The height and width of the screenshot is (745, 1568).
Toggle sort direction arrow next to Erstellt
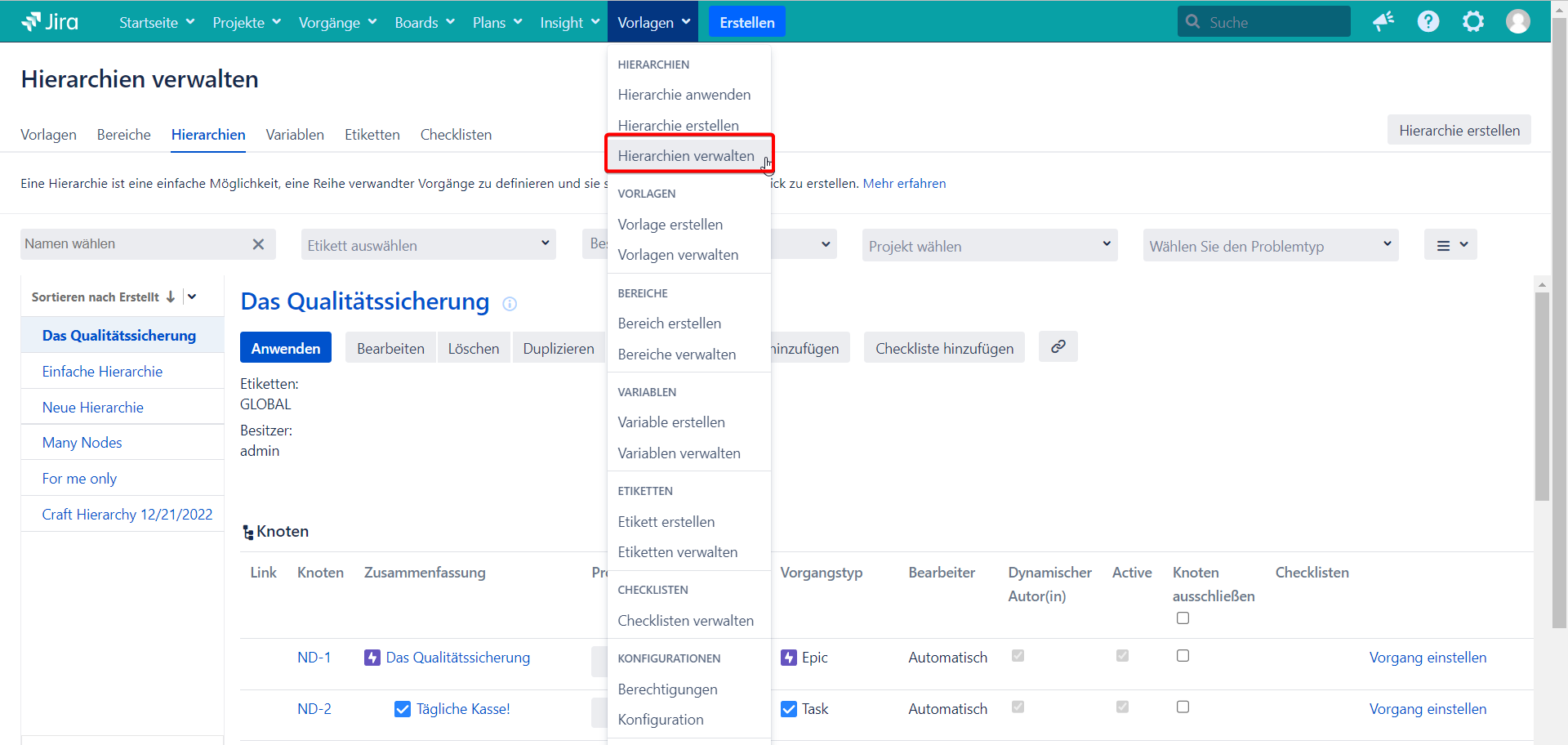coord(171,297)
